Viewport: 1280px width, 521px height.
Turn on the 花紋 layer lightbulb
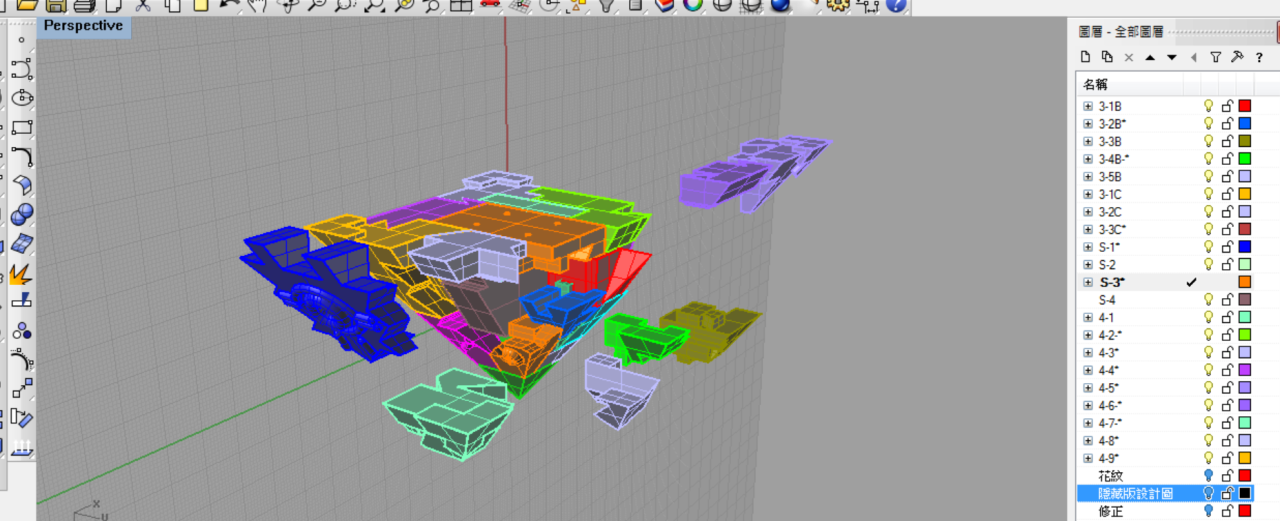click(x=1208, y=475)
